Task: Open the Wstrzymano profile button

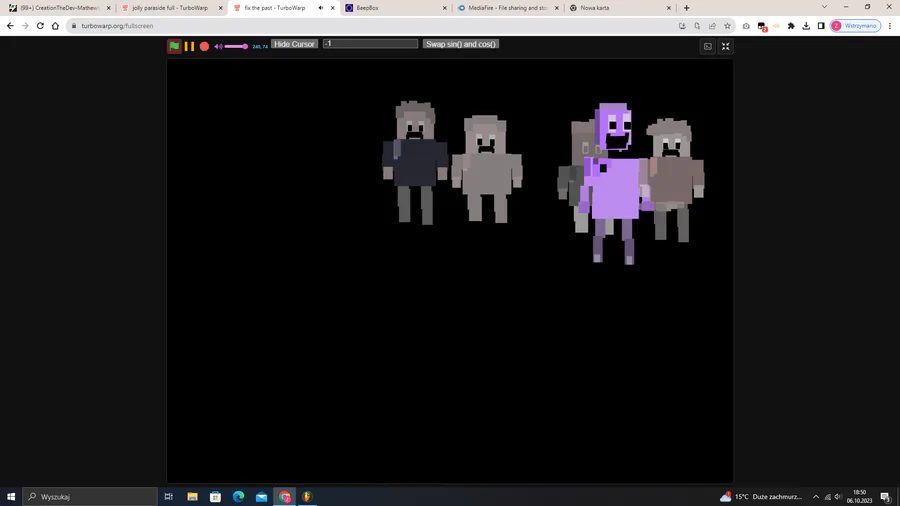Action: coord(855,26)
